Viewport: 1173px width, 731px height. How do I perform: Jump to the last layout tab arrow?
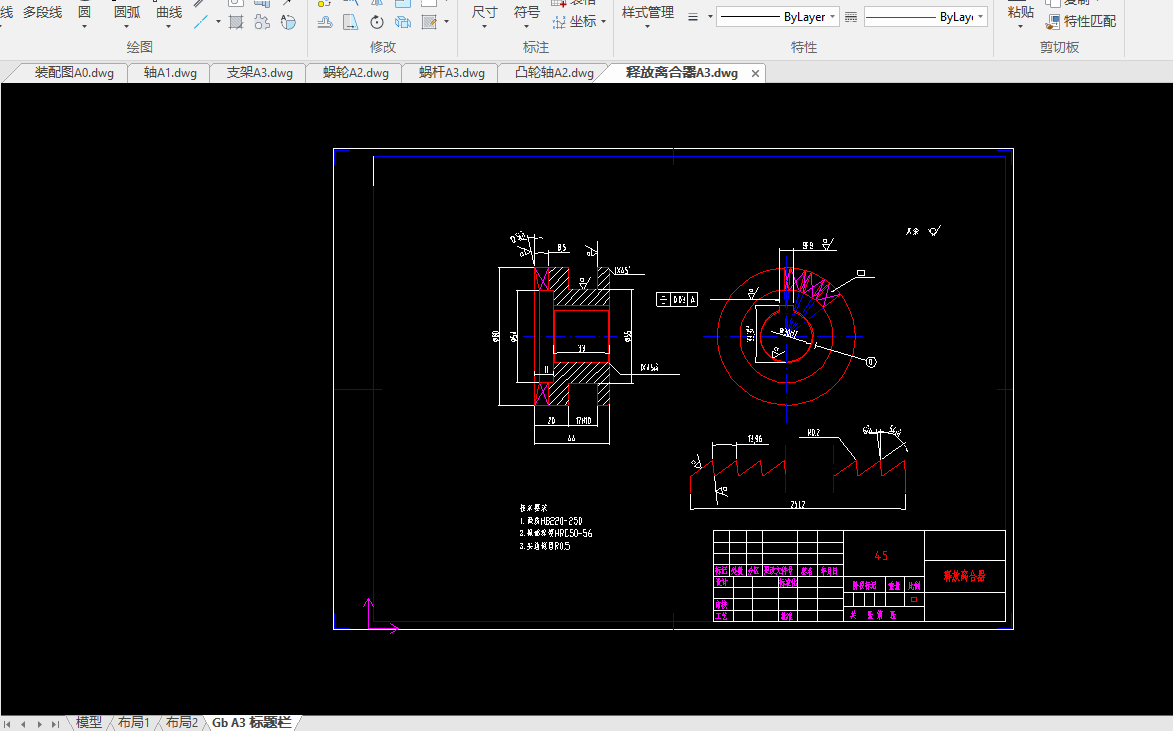55,724
